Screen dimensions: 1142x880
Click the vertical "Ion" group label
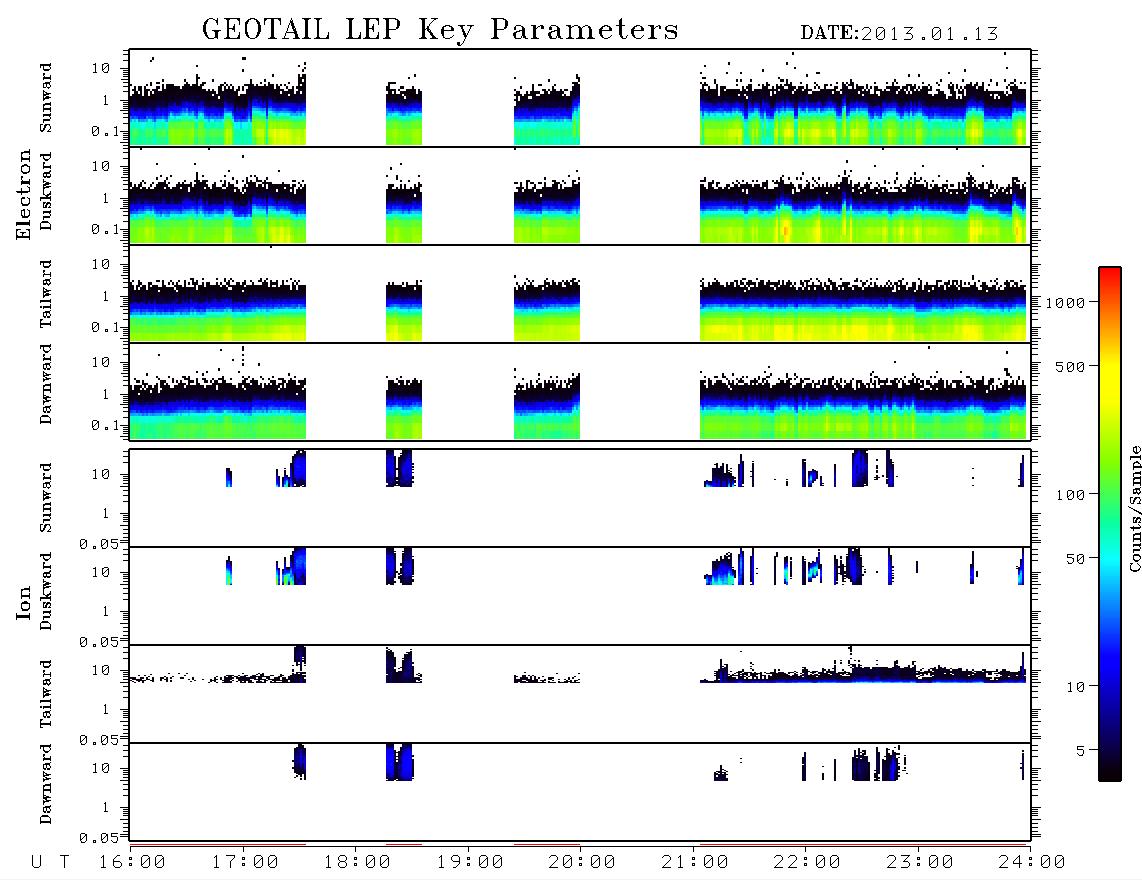pos(23,602)
